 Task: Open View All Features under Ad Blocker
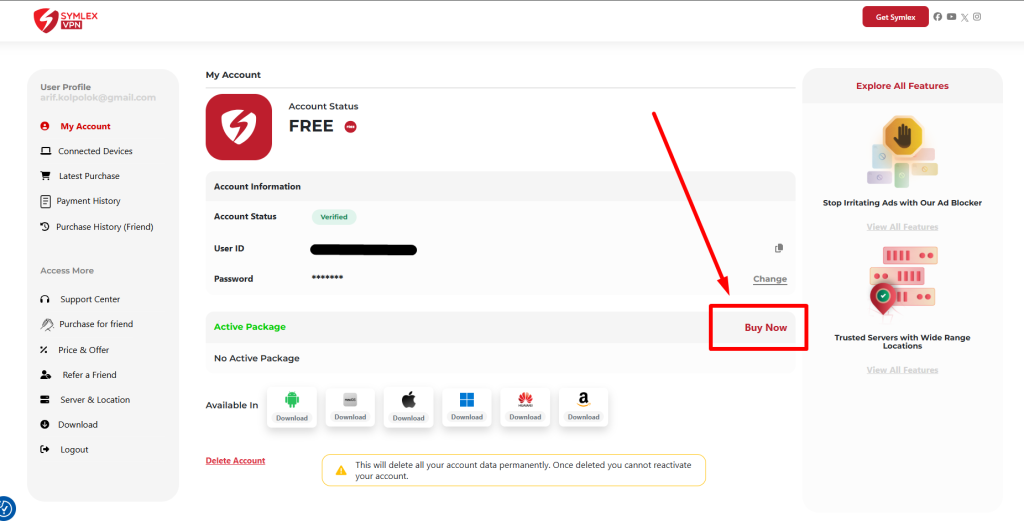pyautogui.click(x=902, y=227)
